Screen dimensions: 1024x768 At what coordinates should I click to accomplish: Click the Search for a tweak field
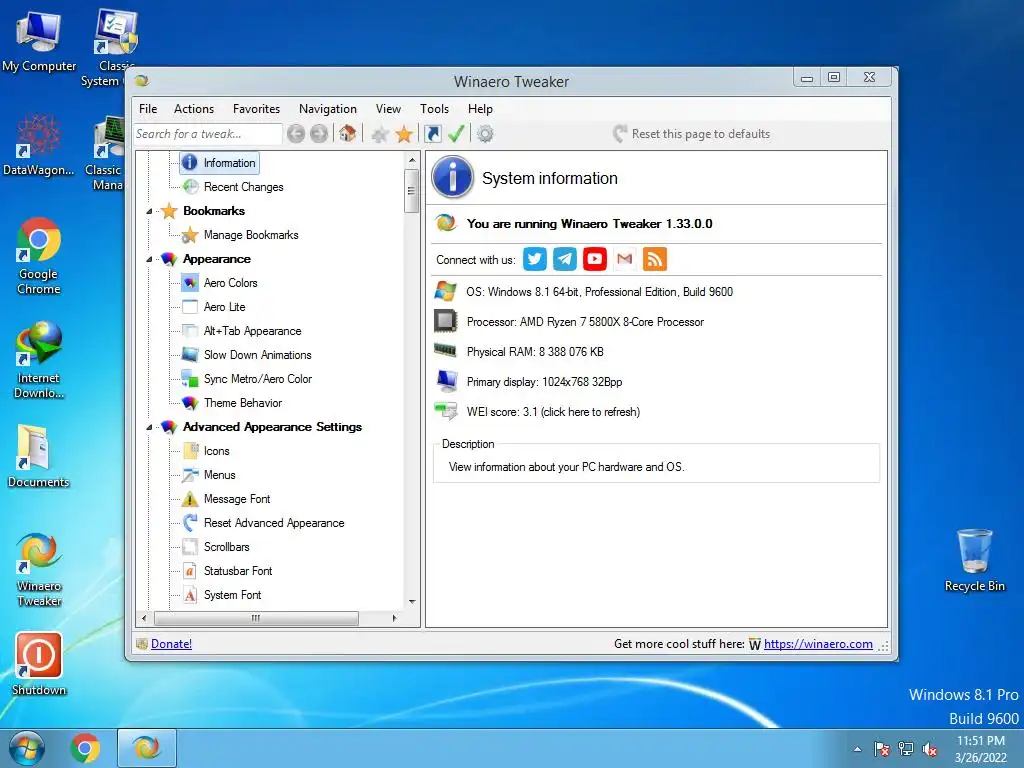pyautogui.click(x=208, y=134)
